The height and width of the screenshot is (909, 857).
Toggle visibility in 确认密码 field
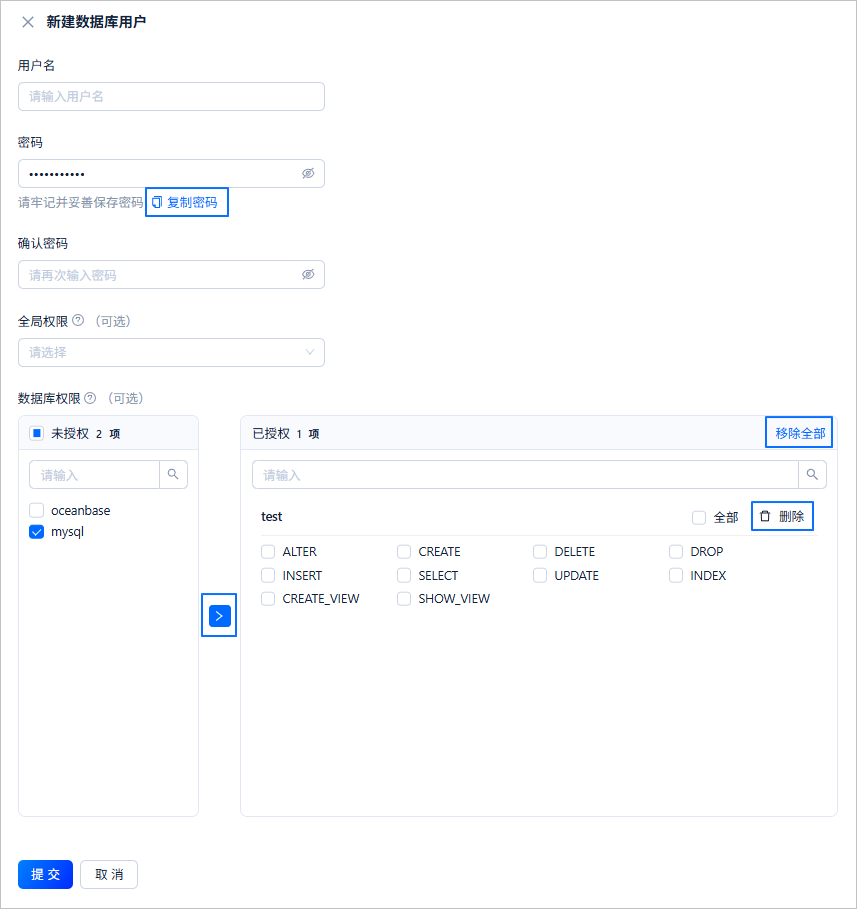click(308, 274)
